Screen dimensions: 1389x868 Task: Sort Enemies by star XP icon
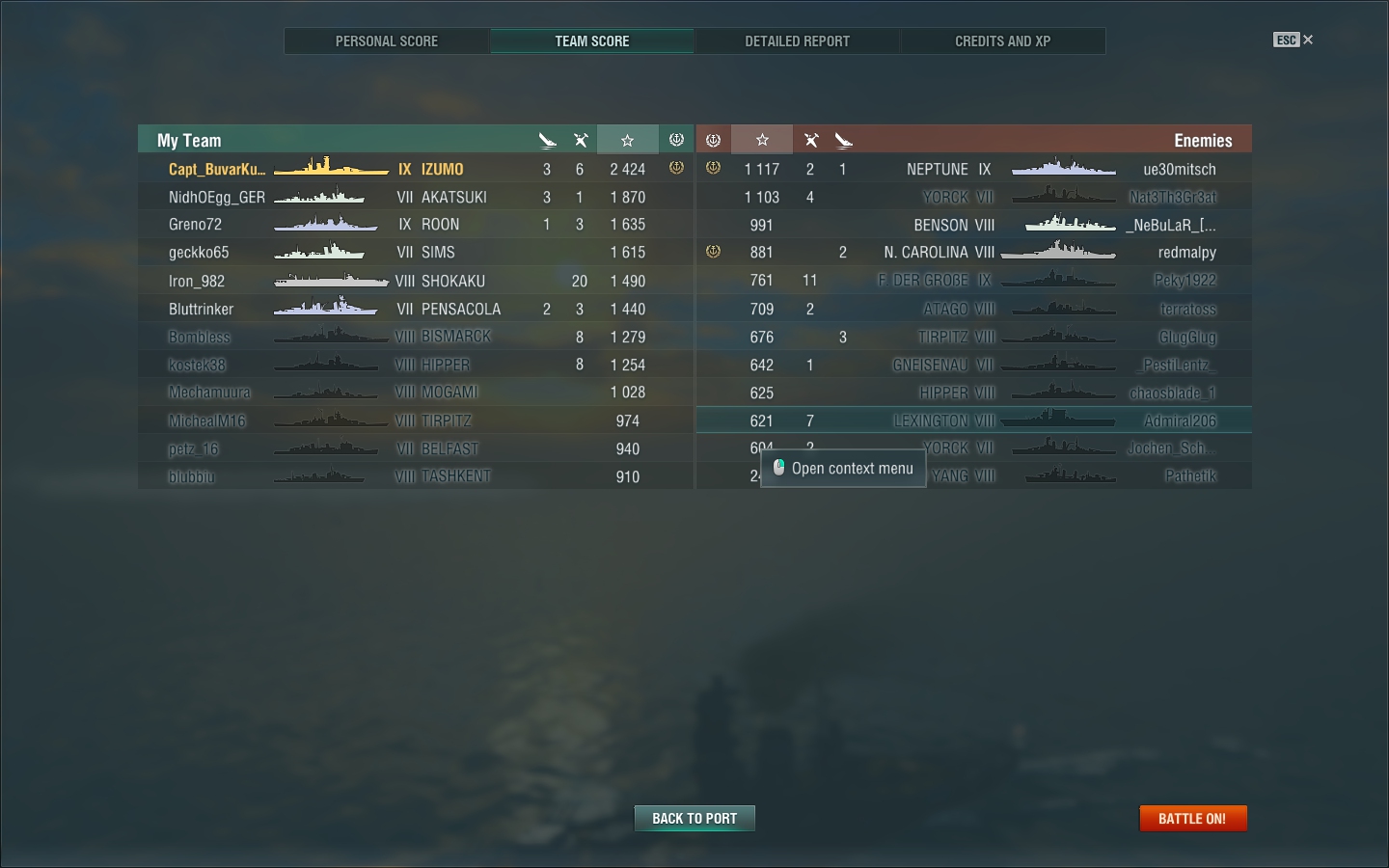tap(762, 140)
